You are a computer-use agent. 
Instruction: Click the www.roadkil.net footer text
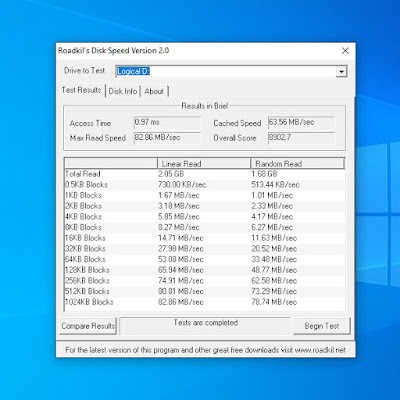point(320,350)
